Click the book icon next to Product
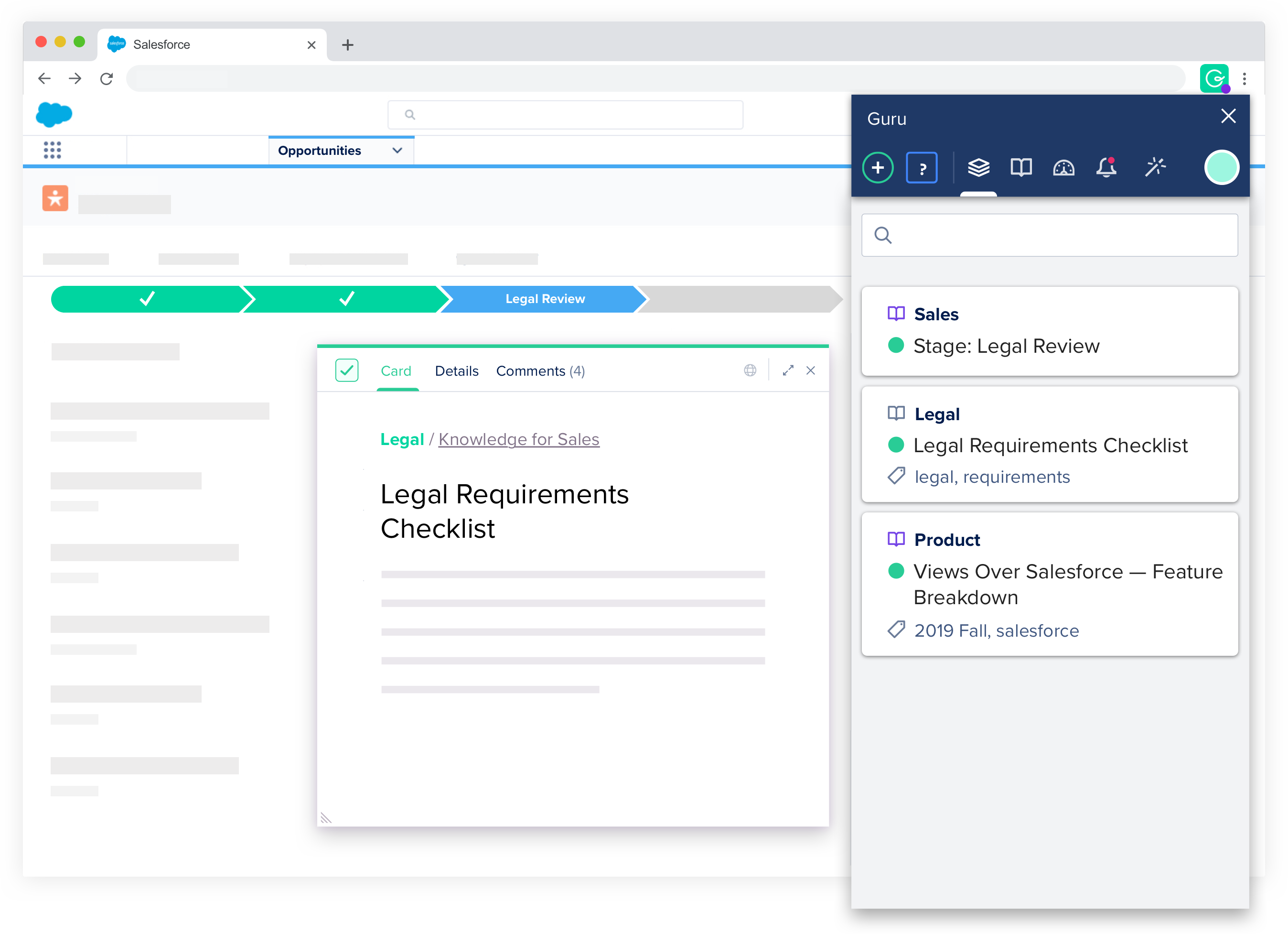The width and height of the screenshot is (1288, 934). click(896, 539)
